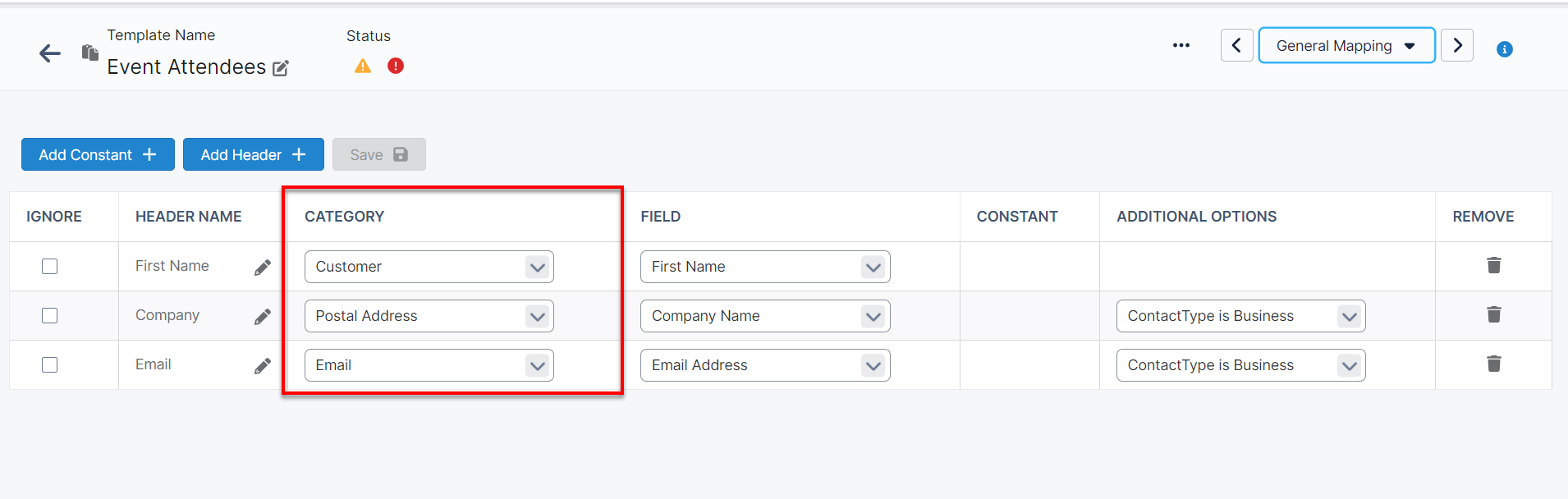Click the Add Header button
The height and width of the screenshot is (499, 1568).
point(253,155)
